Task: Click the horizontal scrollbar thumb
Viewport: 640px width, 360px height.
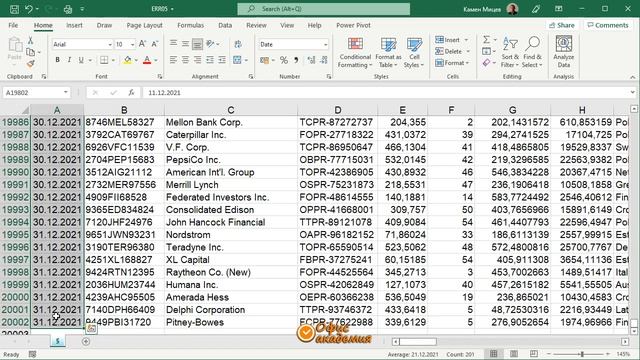Action: [418, 342]
